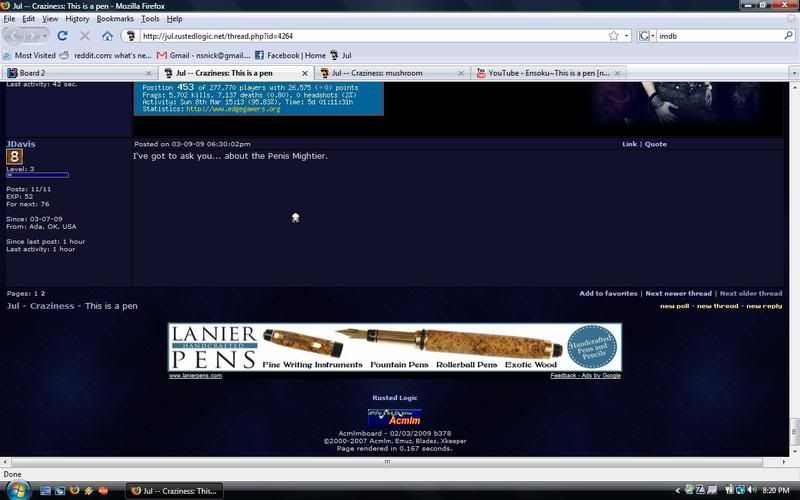Open the Gmail bookmark
The width and height of the screenshot is (800, 500).
click(x=203, y=55)
